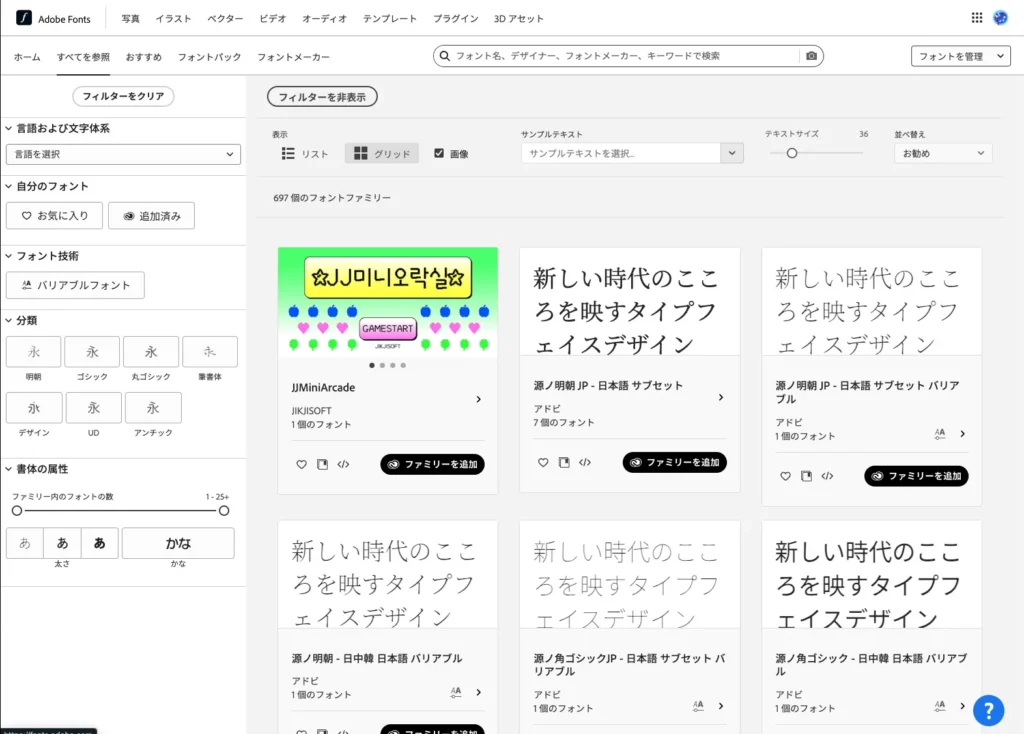The width and height of the screenshot is (1024, 734).
Task: Favorite JJMiniArcade with heart icon
Action: point(301,464)
